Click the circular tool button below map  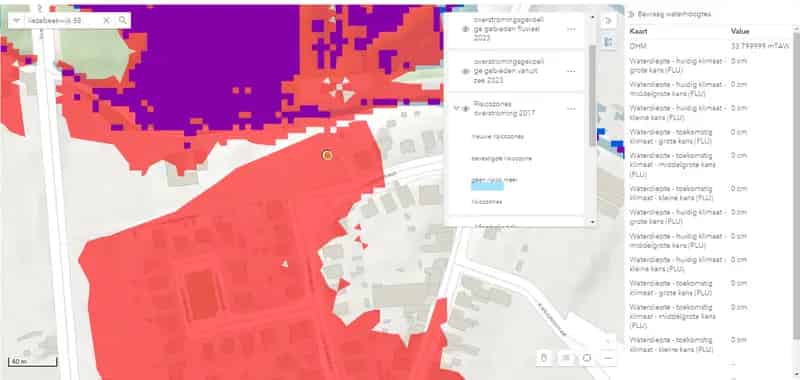click(x=587, y=358)
